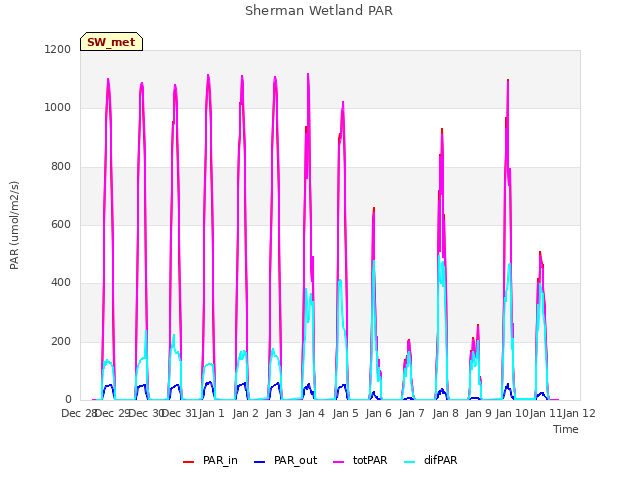The image size is (640, 480).
Task: Click the Jan 9 x-axis tick label
Action: [479, 413]
